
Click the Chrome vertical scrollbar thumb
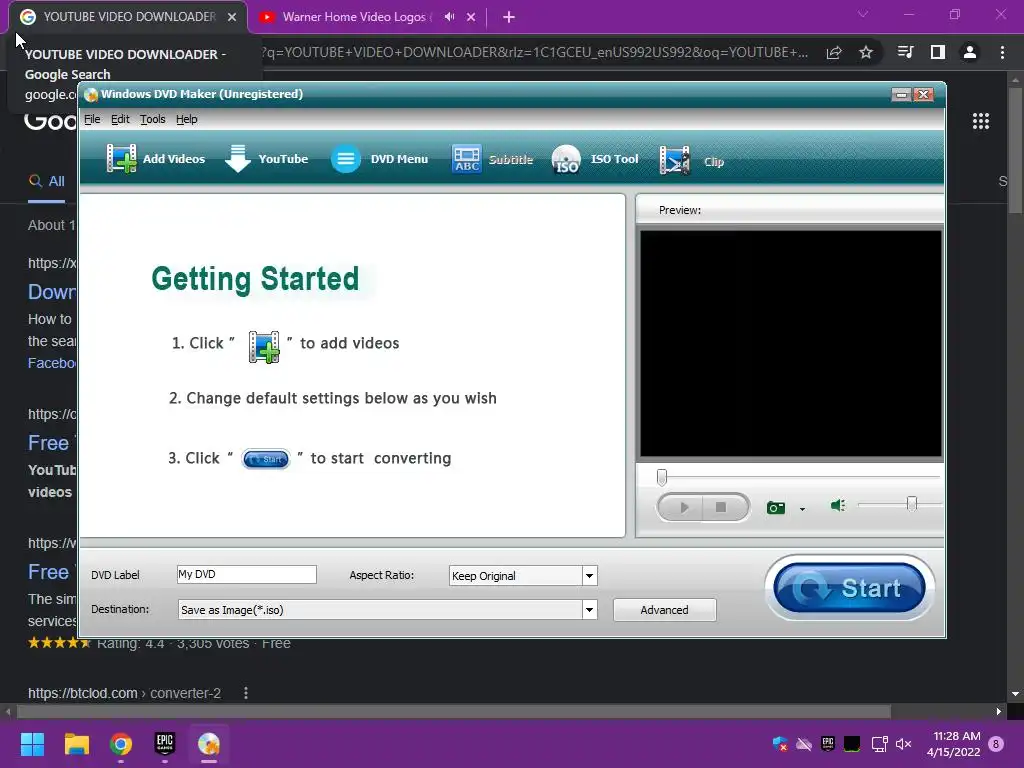(x=1015, y=150)
